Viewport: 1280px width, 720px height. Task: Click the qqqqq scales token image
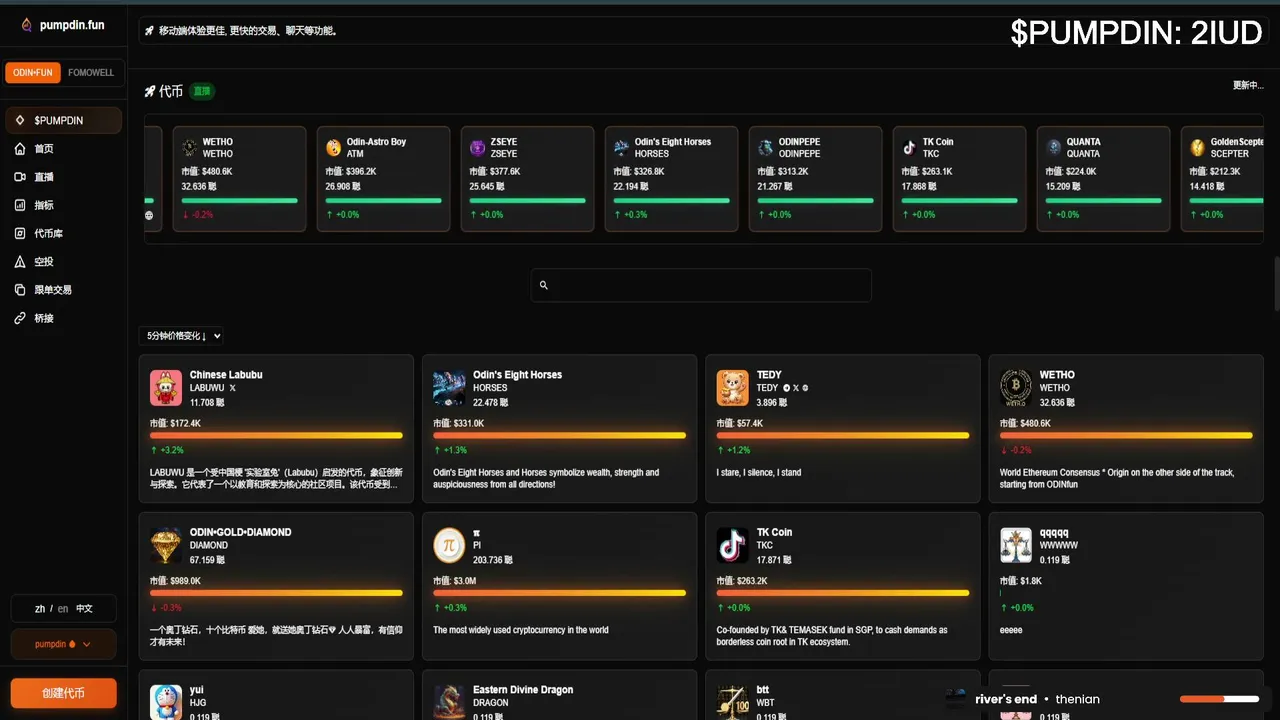coord(1016,545)
